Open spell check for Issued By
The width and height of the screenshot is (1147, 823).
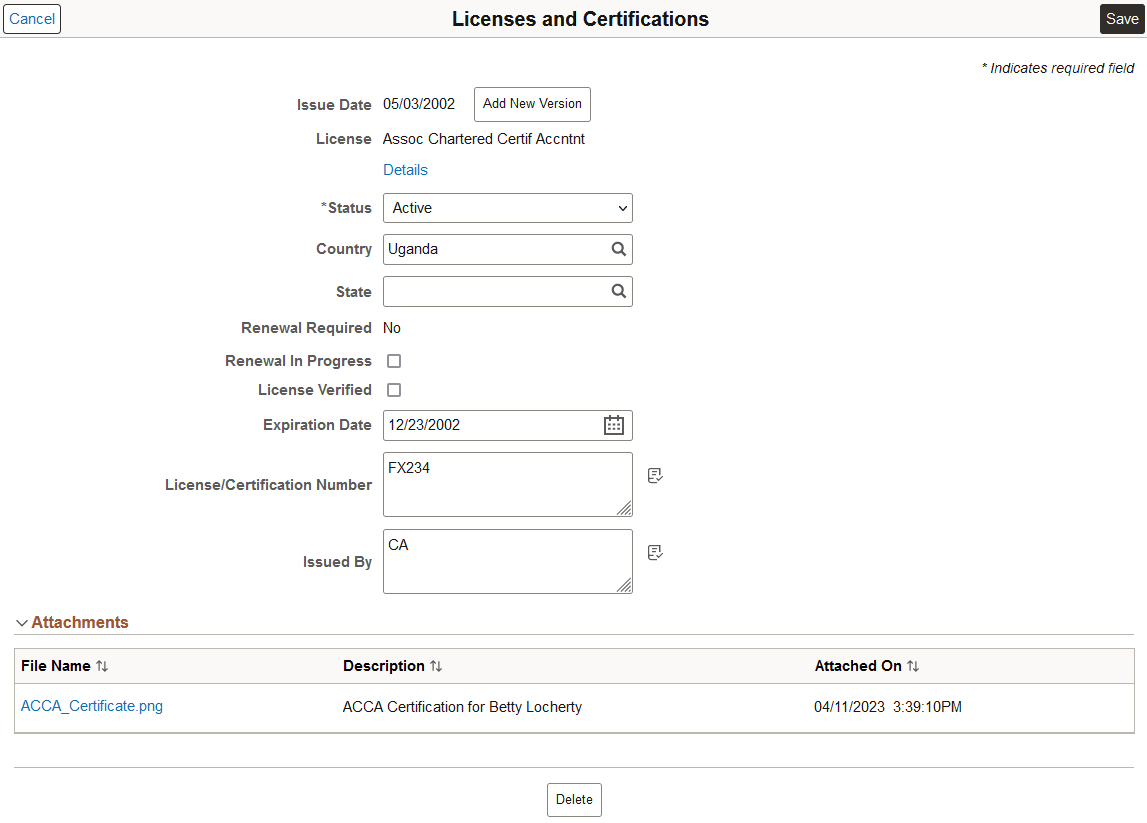655,552
